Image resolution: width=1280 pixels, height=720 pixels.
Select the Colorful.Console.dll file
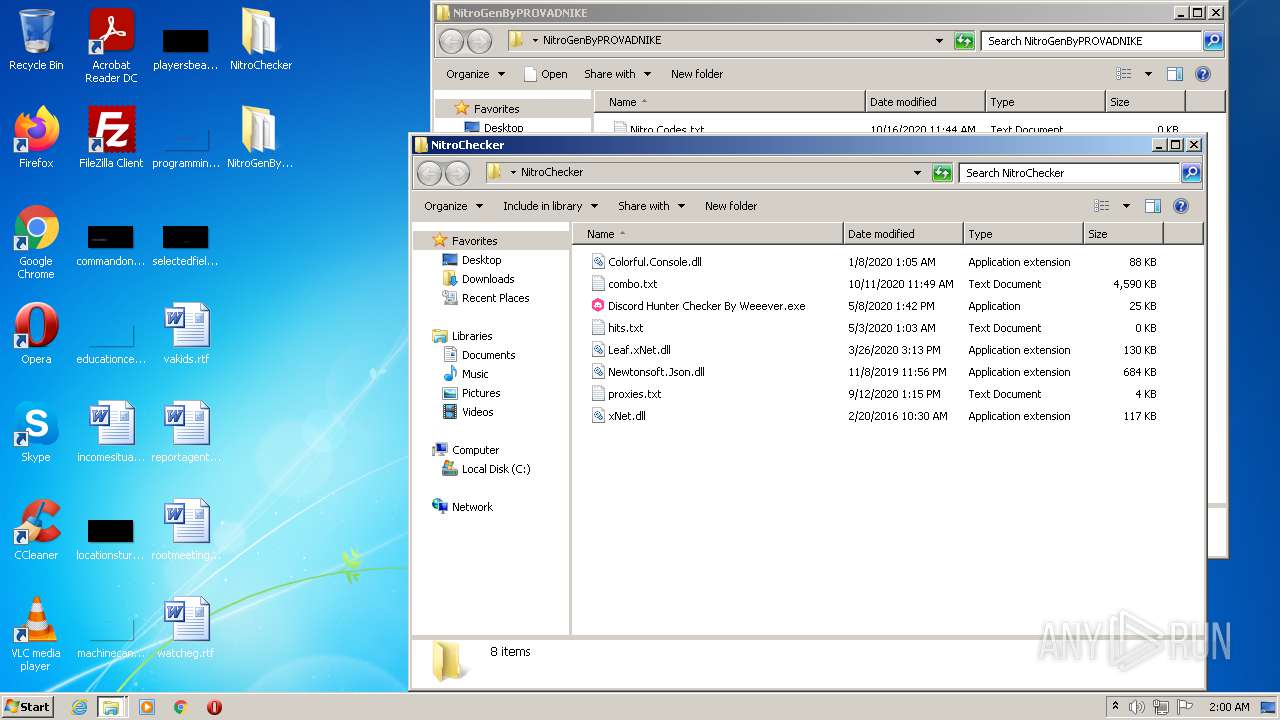[x=646, y=262]
